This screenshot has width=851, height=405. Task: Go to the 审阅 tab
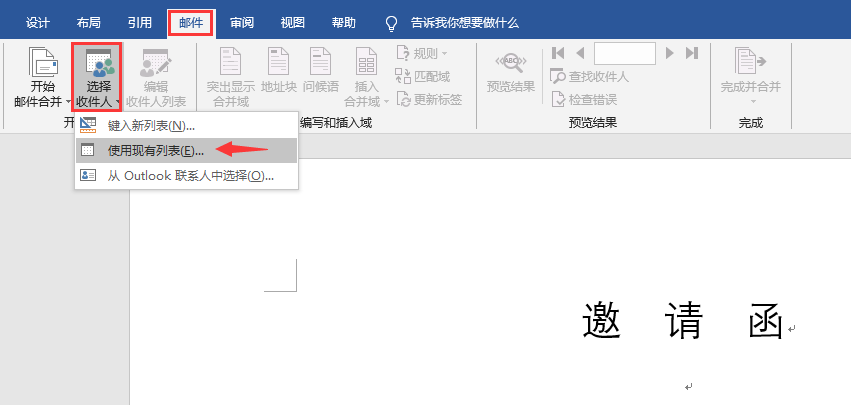click(242, 23)
